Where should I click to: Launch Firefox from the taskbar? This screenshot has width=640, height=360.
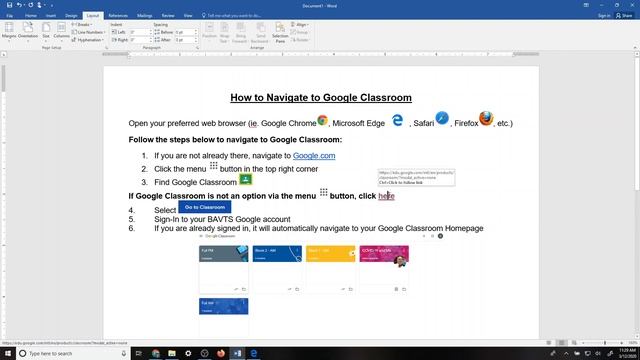coord(221,353)
